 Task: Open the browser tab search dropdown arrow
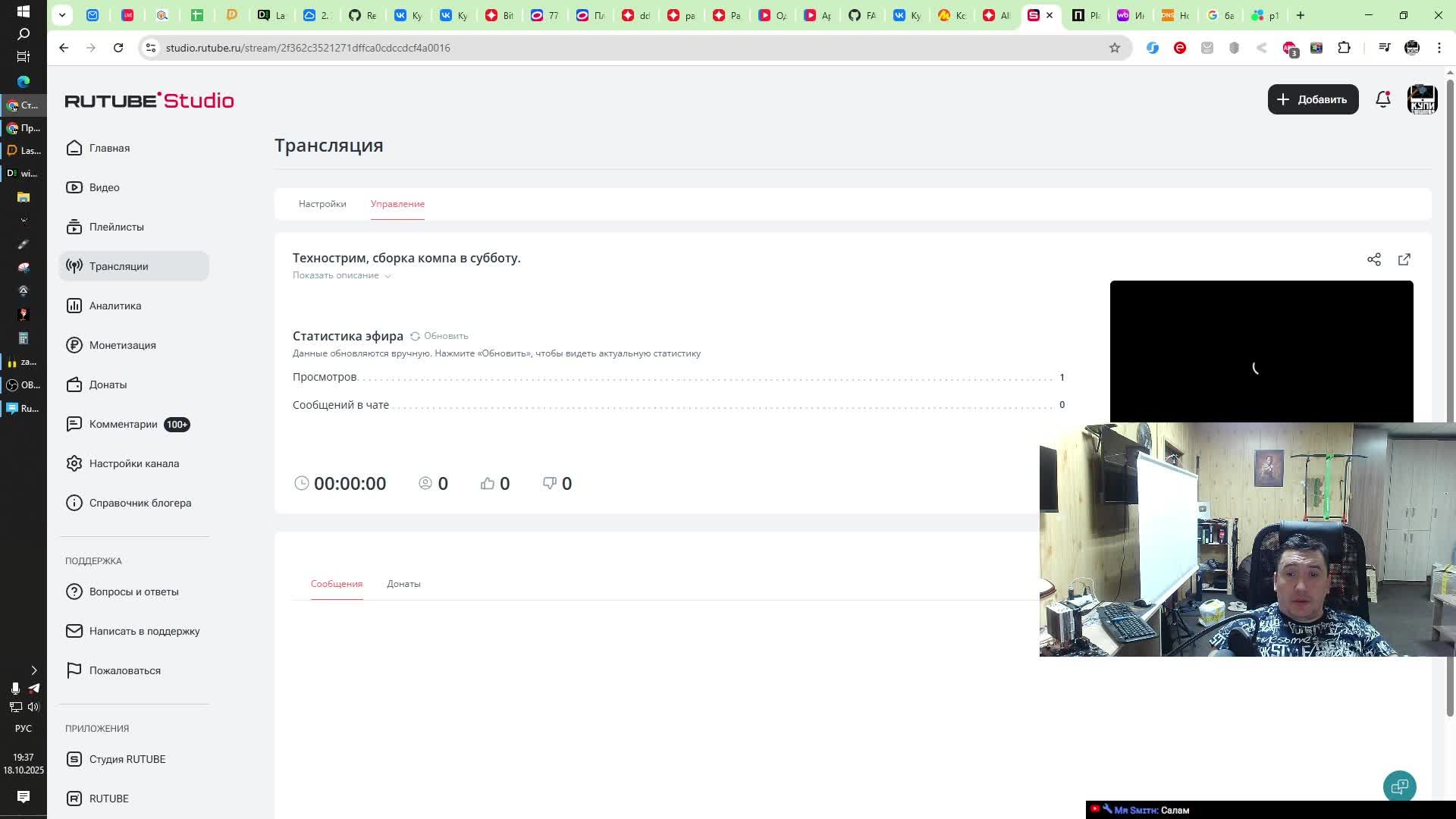[x=62, y=15]
